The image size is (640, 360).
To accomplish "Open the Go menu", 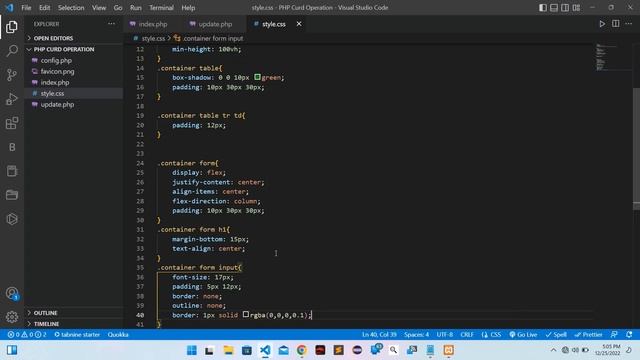I will [118, 8].
